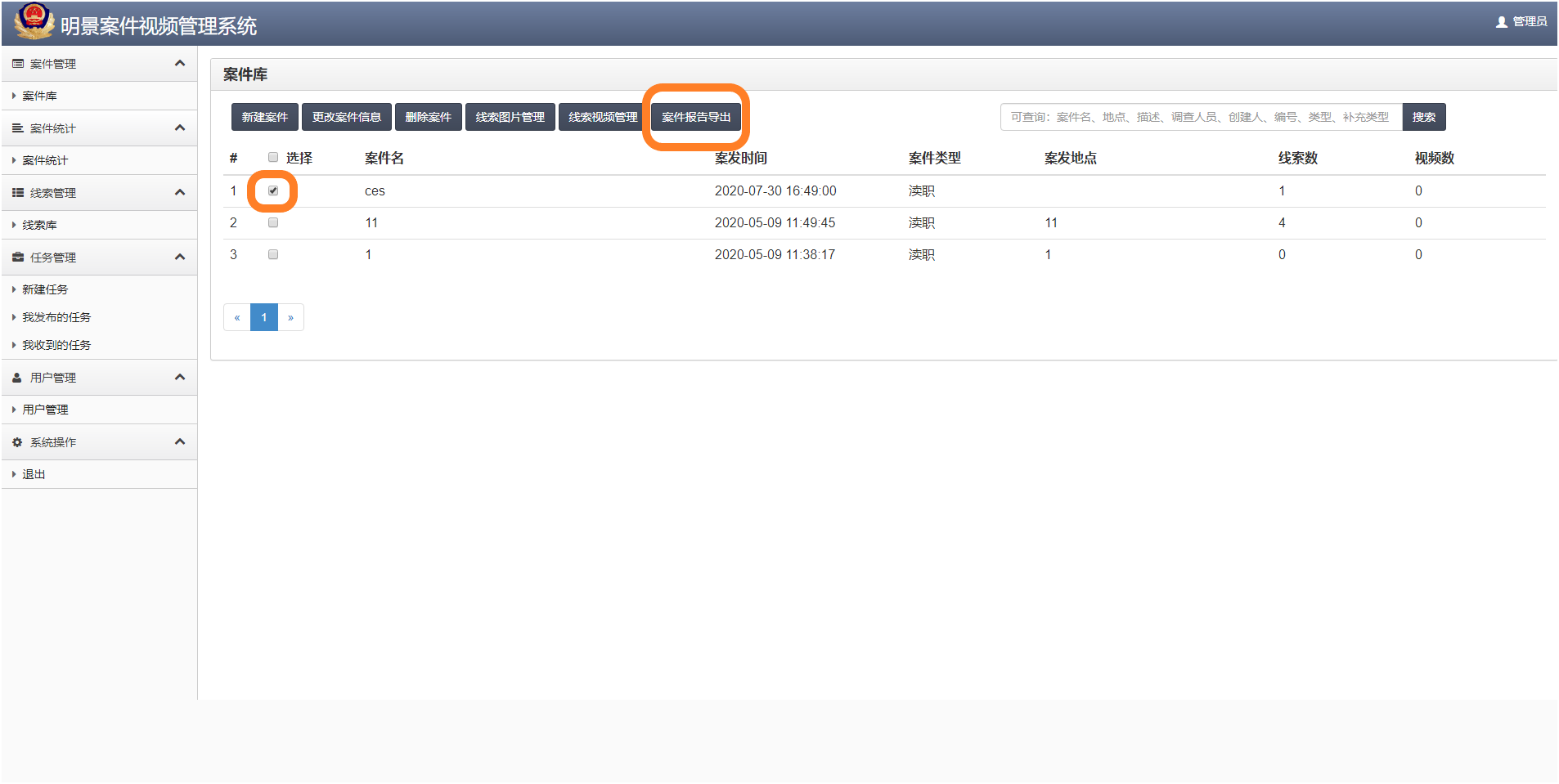The height and width of the screenshot is (784, 1559).
Task: Click the 用户管理 user icon in sidebar
Action: pyautogui.click(x=17, y=377)
